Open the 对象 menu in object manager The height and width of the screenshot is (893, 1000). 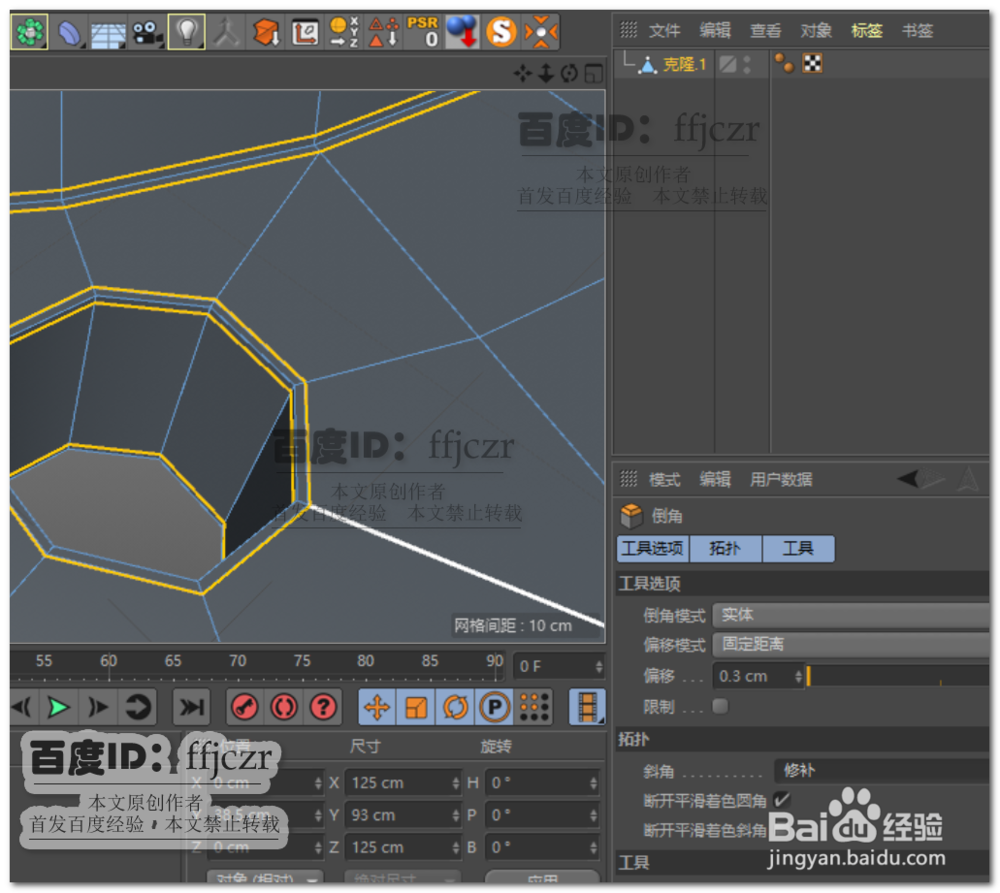coord(816,31)
